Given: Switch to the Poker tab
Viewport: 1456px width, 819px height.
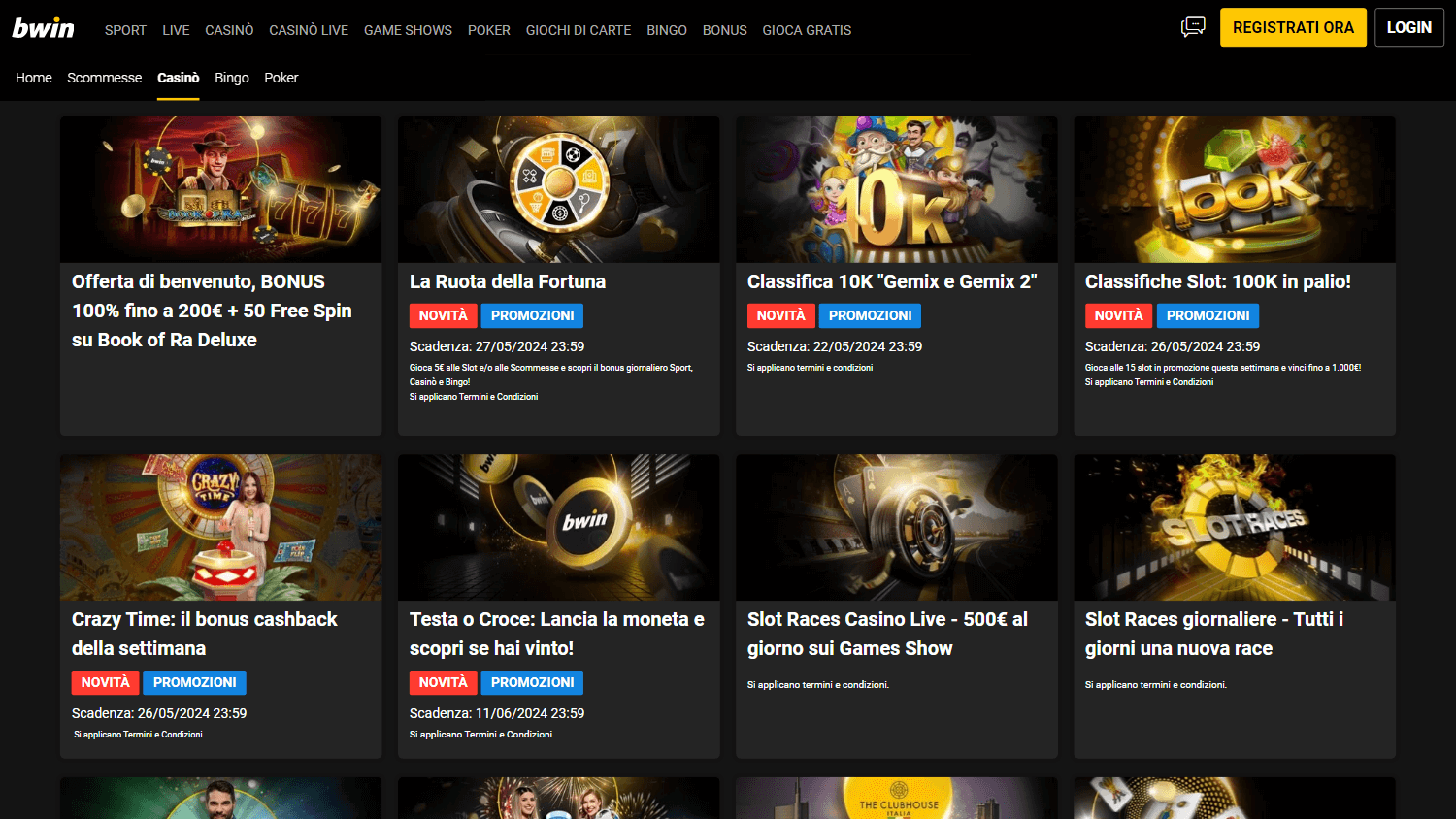Looking at the screenshot, I should [281, 78].
